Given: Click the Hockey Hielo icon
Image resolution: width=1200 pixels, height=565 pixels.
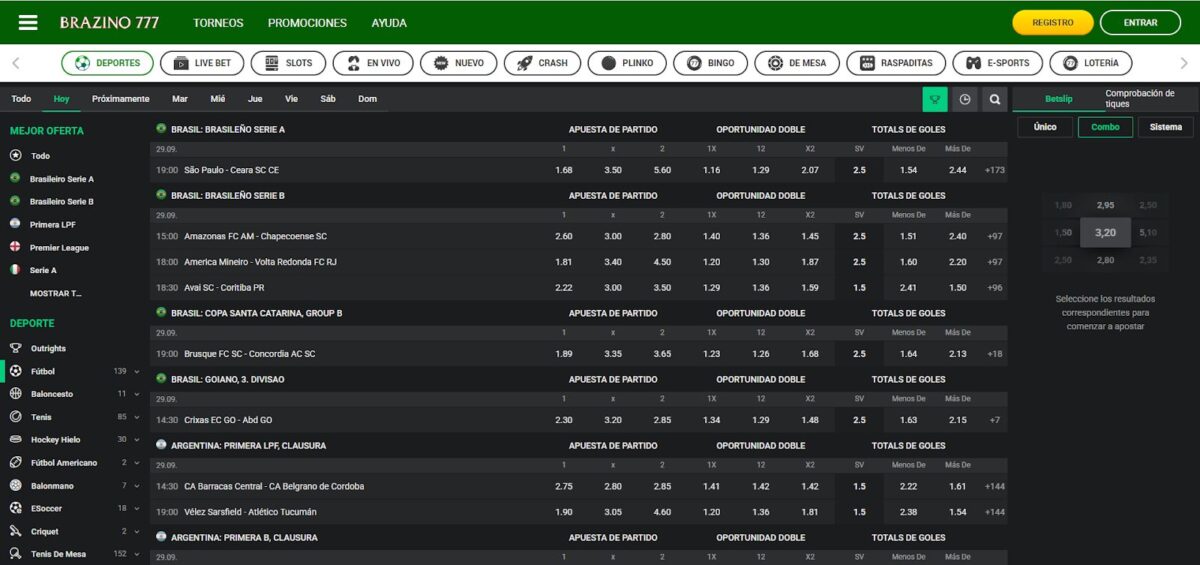Looking at the screenshot, I should [x=15, y=440].
